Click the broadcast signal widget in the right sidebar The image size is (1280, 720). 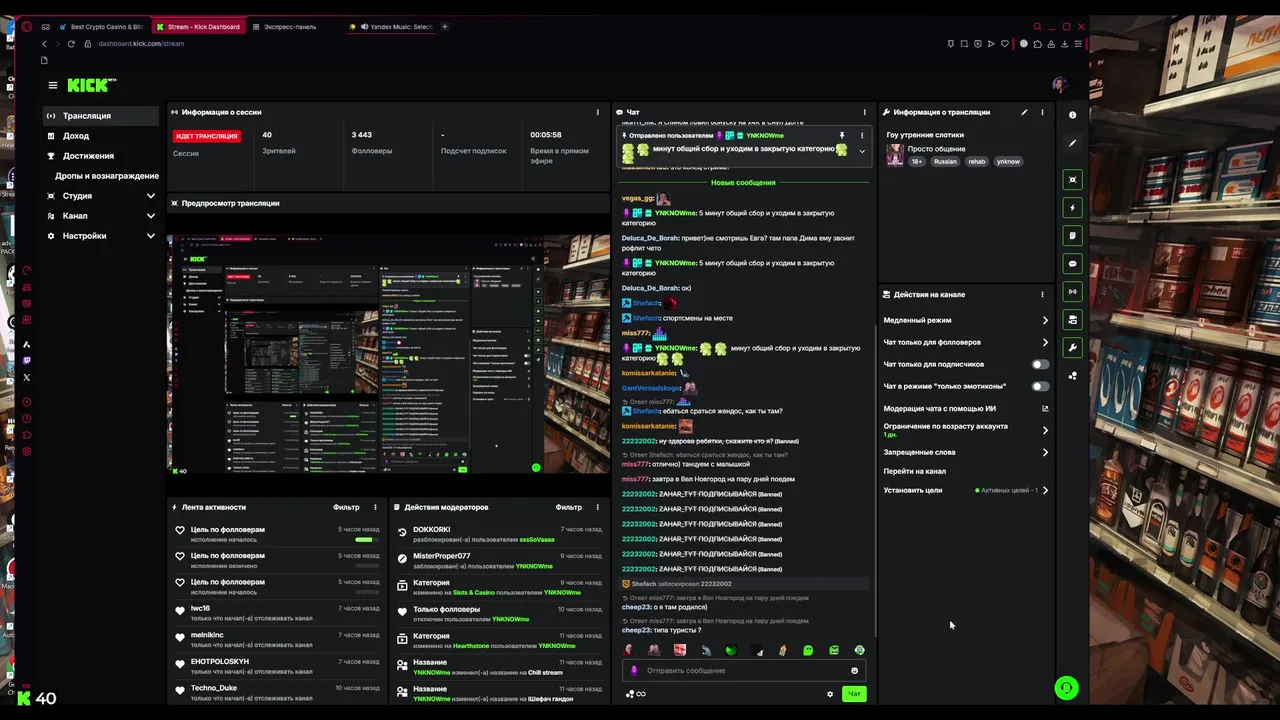[x=1072, y=292]
